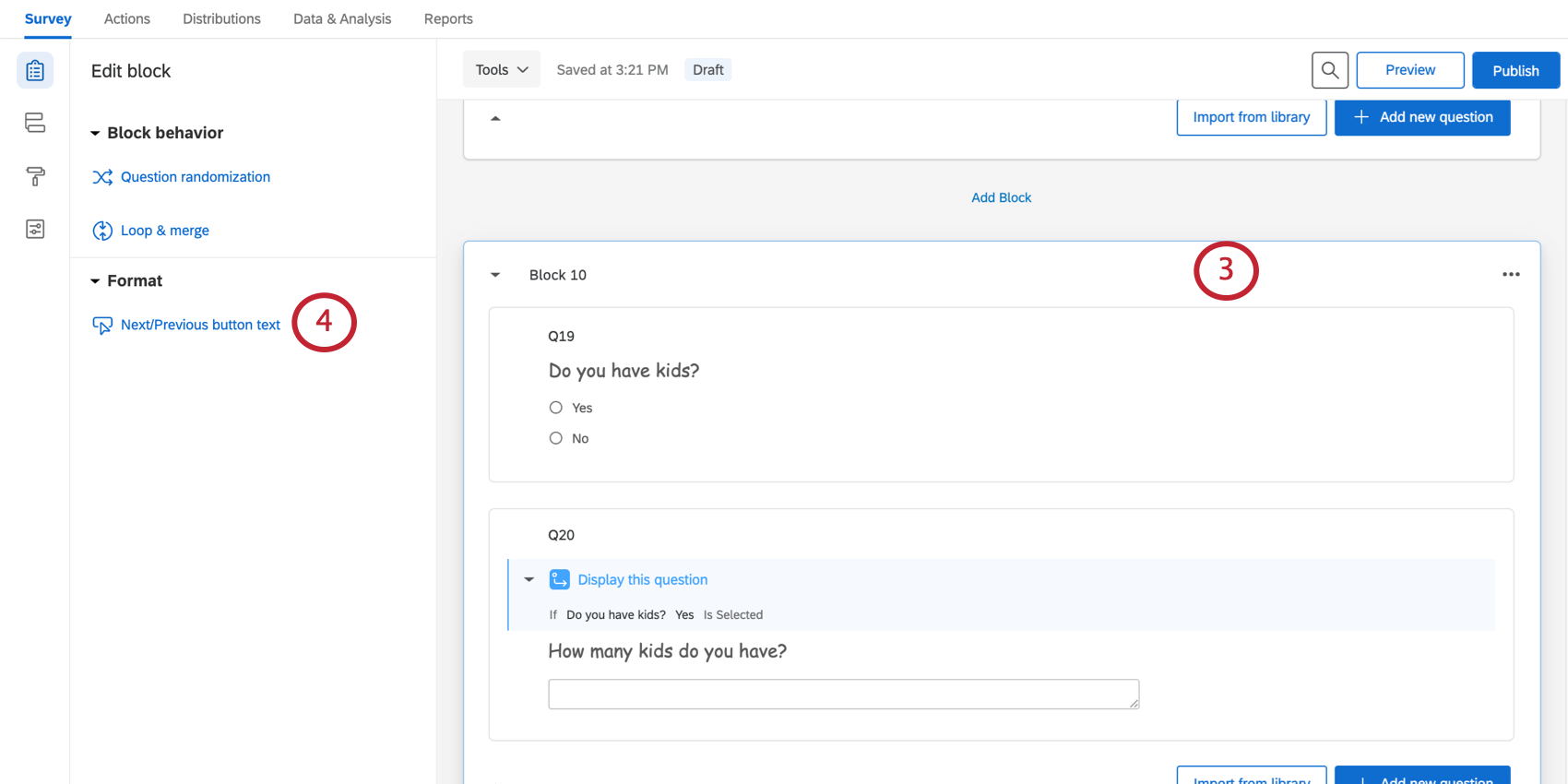Open the Data & Analysis tab
This screenshot has width=1568, height=784.
point(342,18)
